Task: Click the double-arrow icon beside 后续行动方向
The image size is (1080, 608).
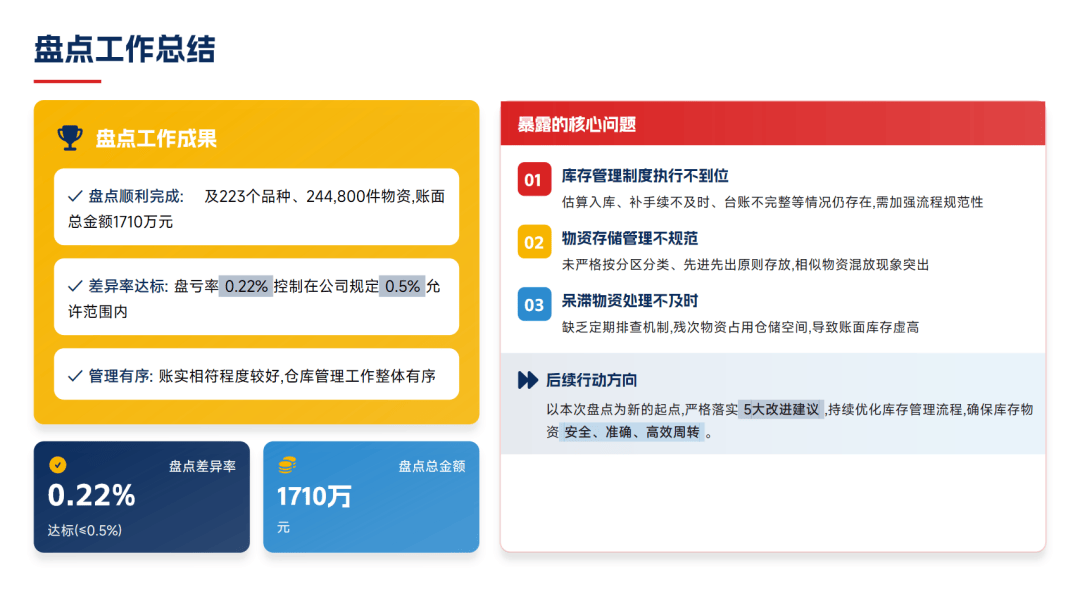Action: (x=527, y=380)
